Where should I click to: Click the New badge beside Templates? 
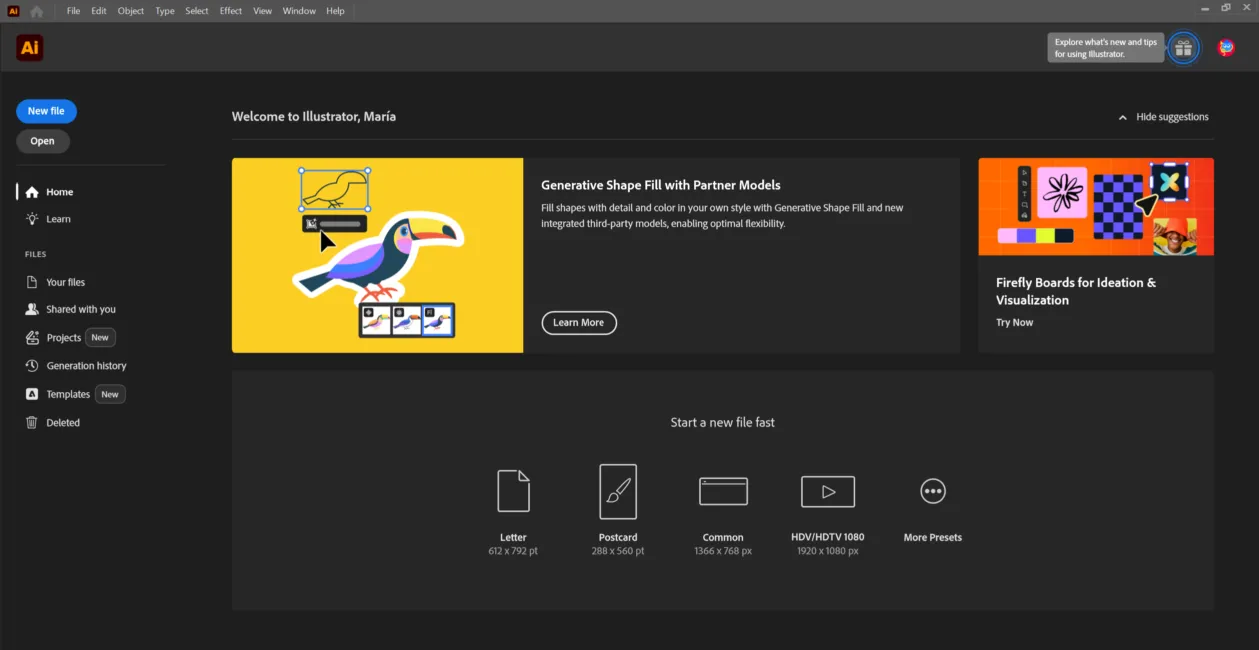[110, 394]
